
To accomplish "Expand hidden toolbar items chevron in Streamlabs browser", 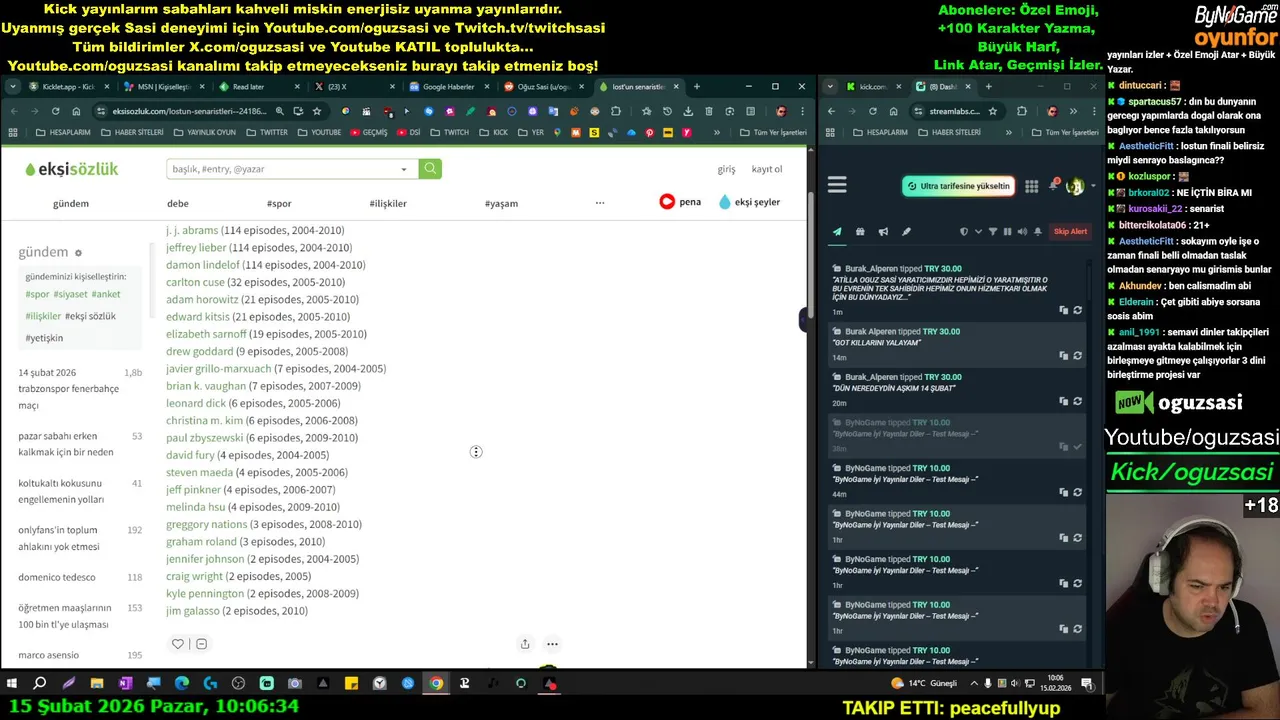I will pos(1073,111).
